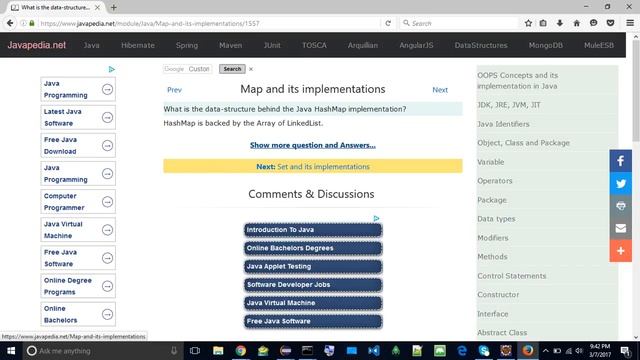Viewport: 640px width, 360px height.
Task: Open Java menu in navbar
Action: [91, 45]
